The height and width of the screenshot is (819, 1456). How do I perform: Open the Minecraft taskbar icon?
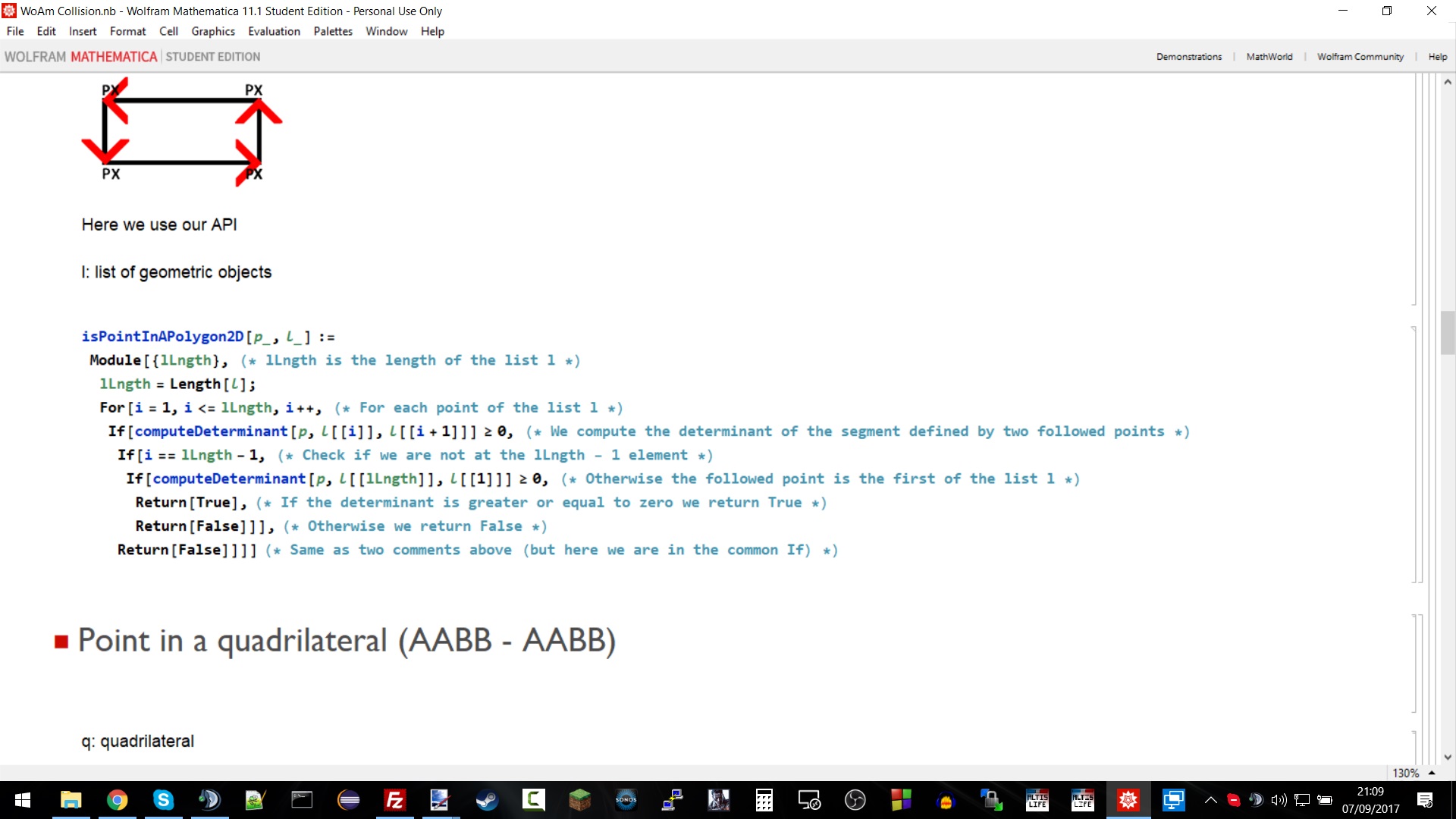[x=579, y=800]
